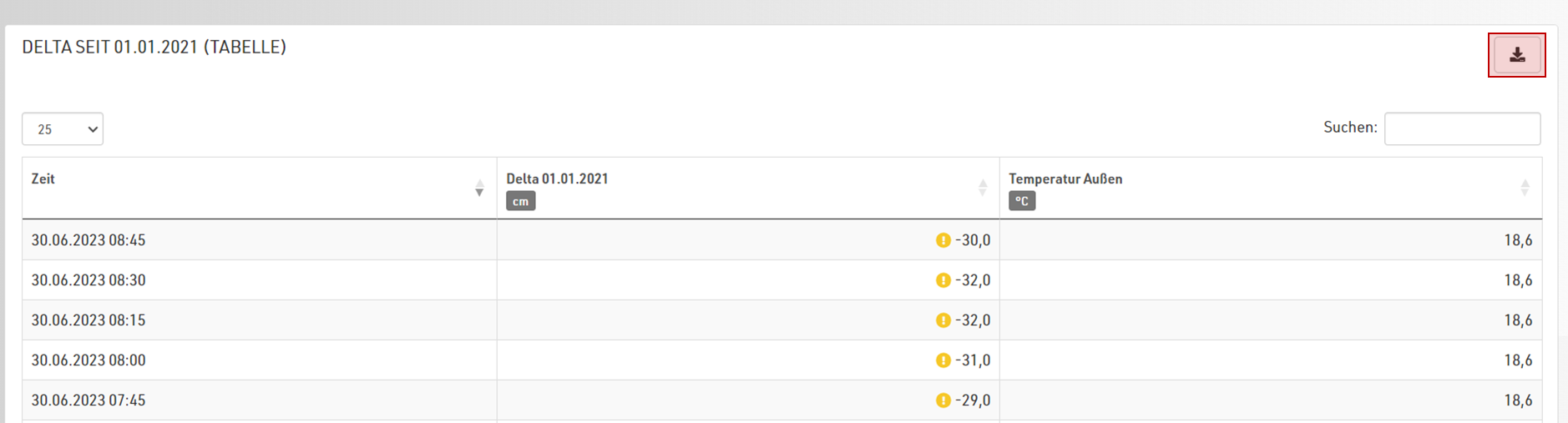1568x423 pixels.
Task: Download the delta table data
Action: coord(1517,55)
